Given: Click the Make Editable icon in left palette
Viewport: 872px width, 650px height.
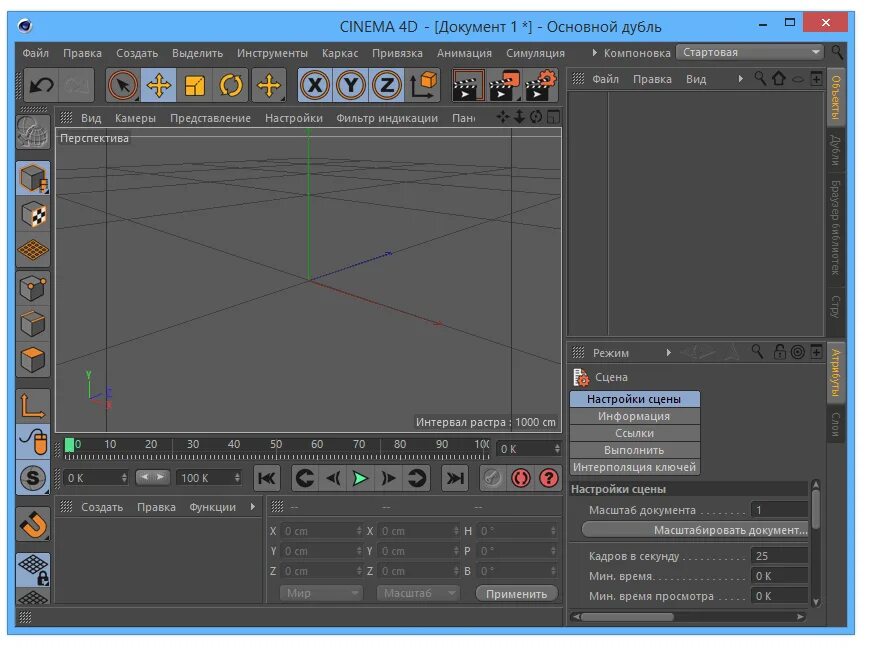Looking at the screenshot, I should tap(33, 132).
